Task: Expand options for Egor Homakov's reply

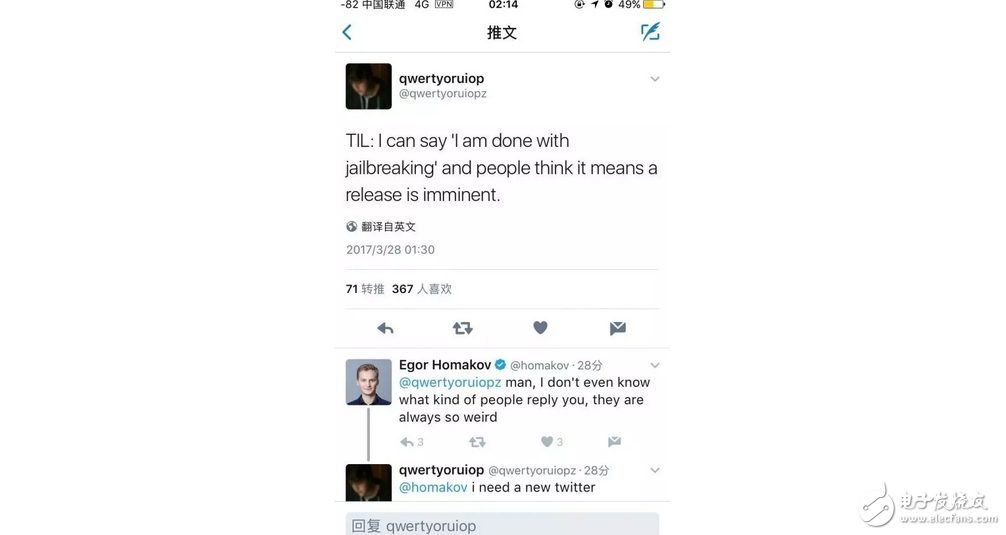Action: tap(655, 365)
